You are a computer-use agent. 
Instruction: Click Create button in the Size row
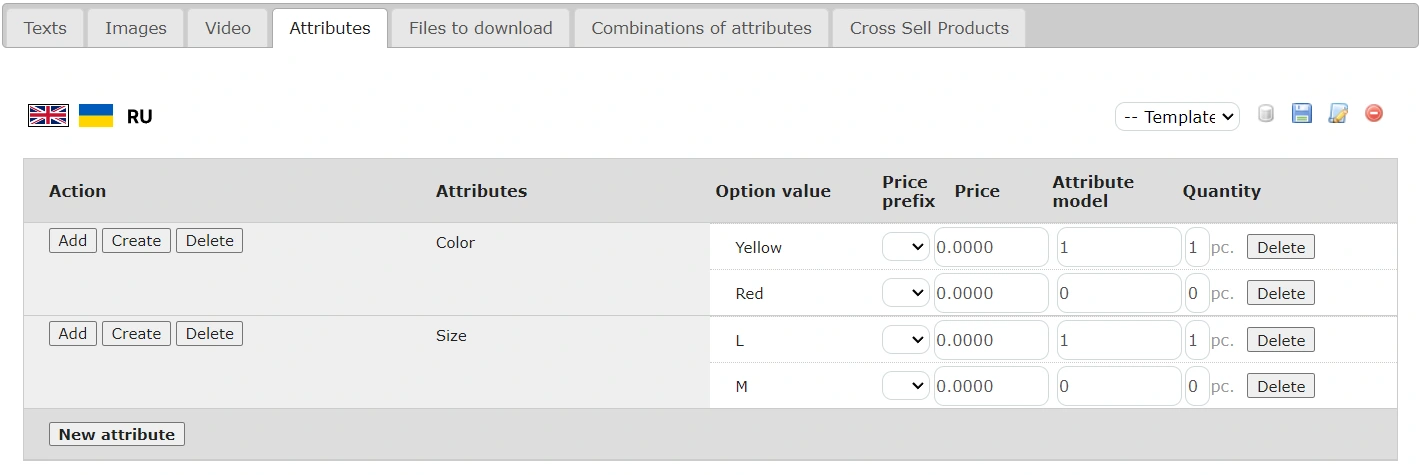click(136, 334)
